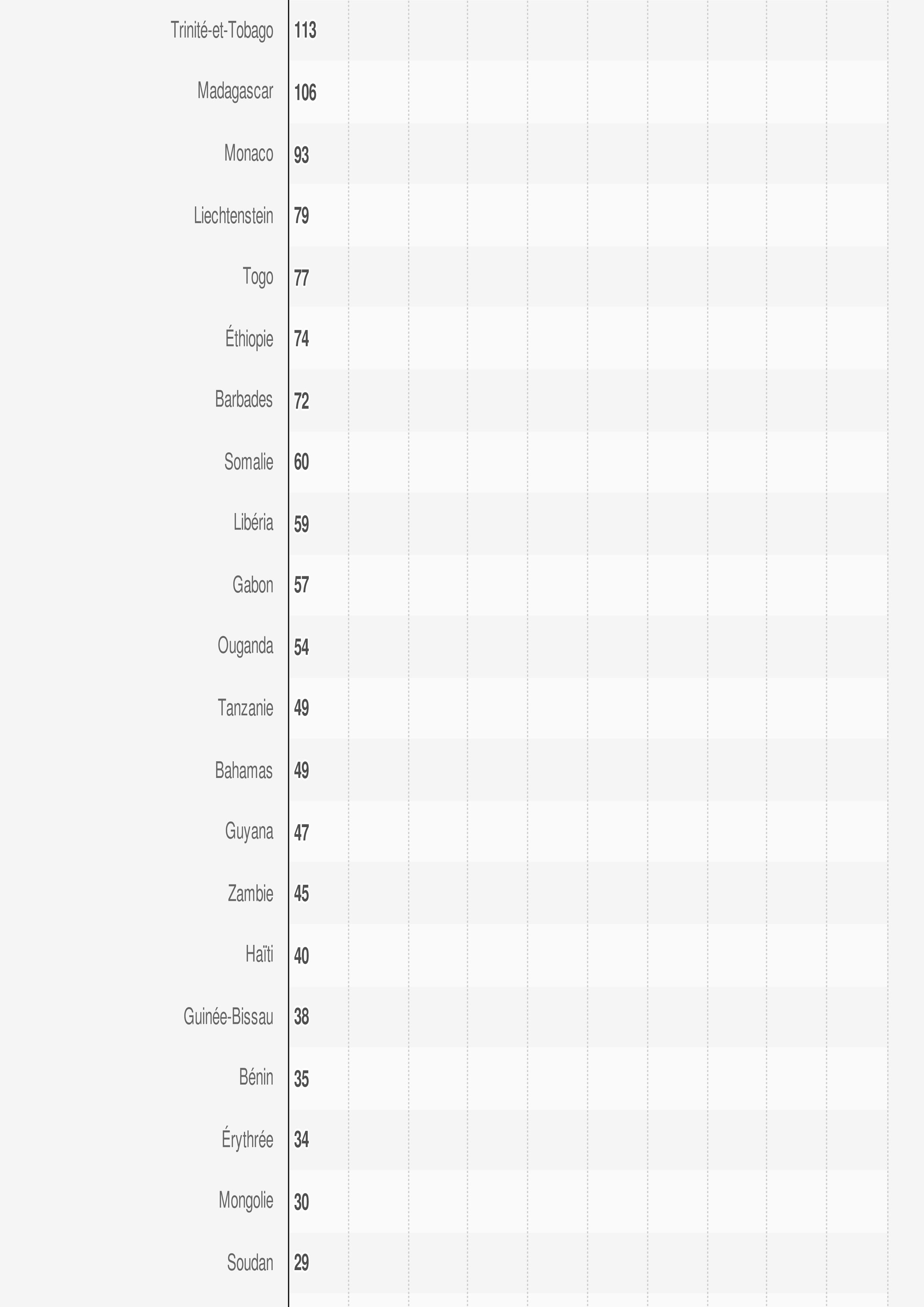Click the value 113 for Trinité-et-Tobago

click(305, 31)
